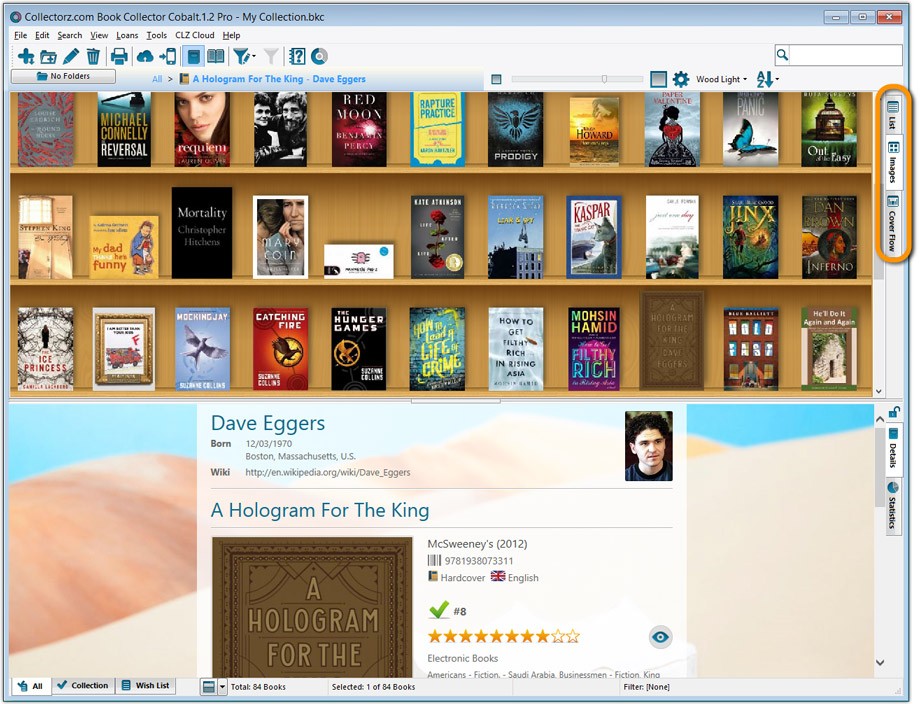Select the Mockingjay book cover
The image size is (920, 704).
coord(202,349)
